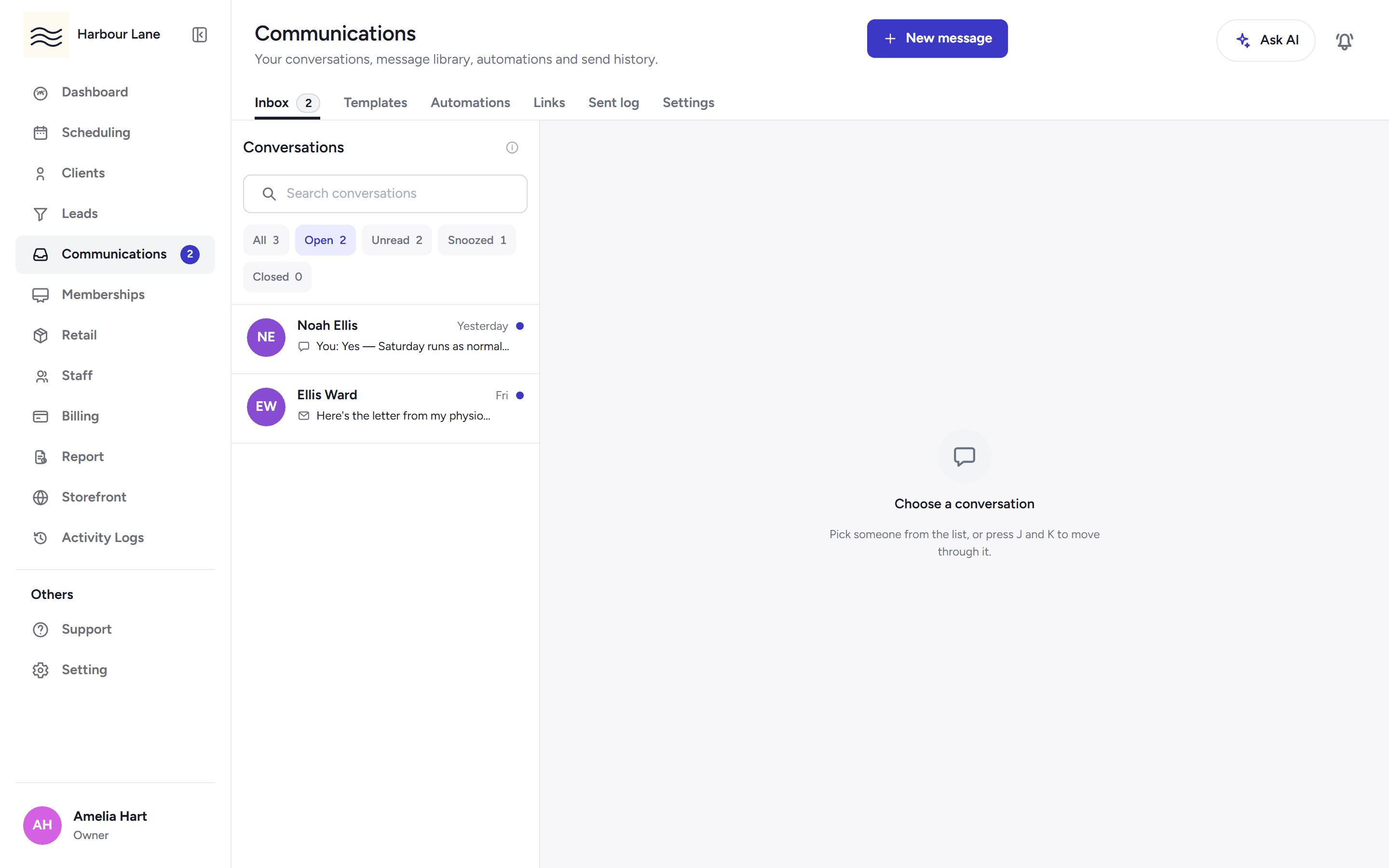1389x868 pixels.
Task: Click Ellis Ward's EW avatar
Action: [266, 407]
